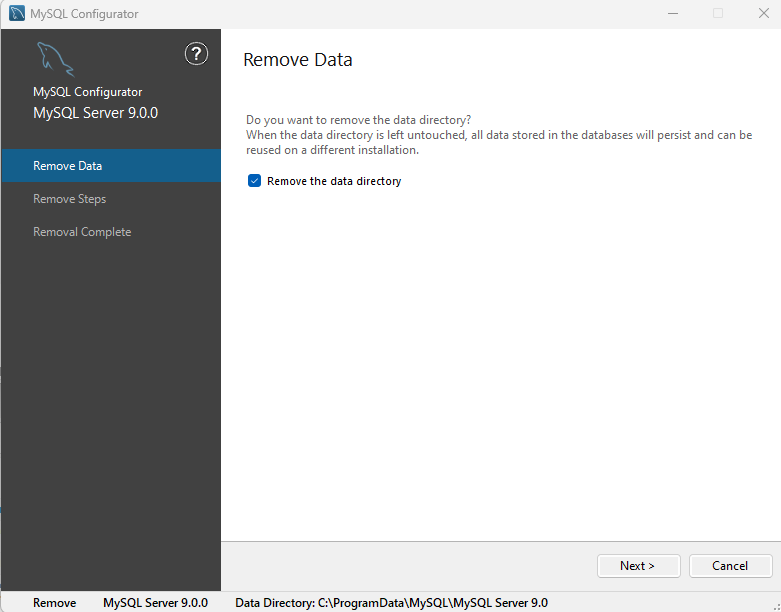Click 'MySQL Server 9.0.0' in status bar

[155, 603]
